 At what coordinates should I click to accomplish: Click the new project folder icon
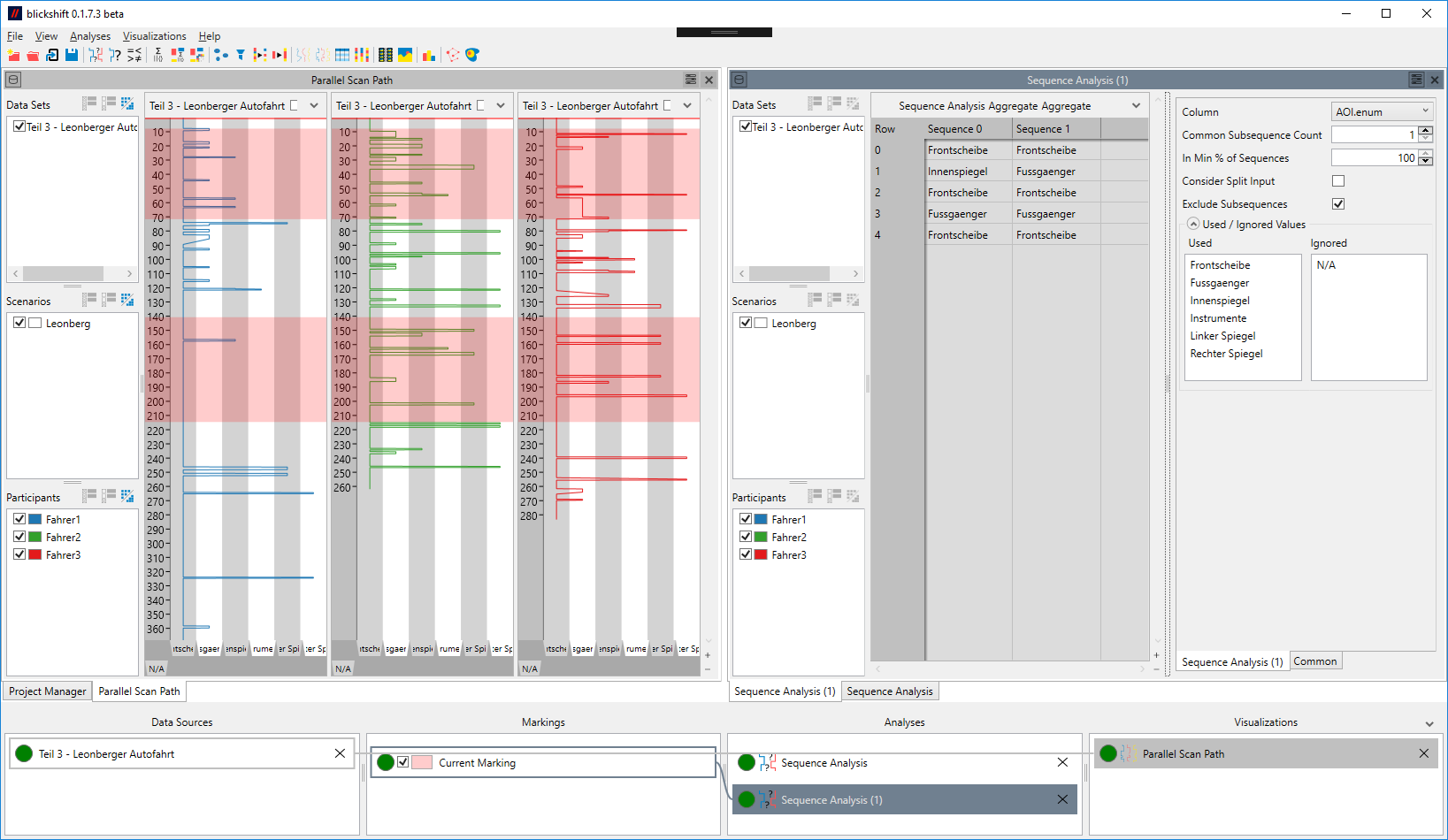(x=13, y=56)
